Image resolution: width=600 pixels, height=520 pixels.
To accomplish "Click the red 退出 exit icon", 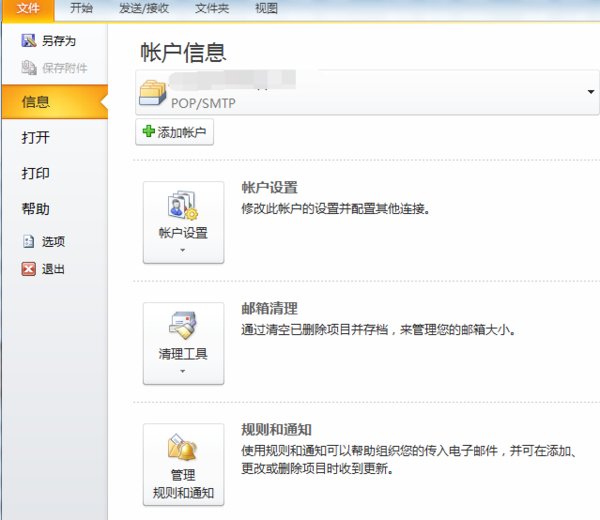I will click(x=29, y=269).
